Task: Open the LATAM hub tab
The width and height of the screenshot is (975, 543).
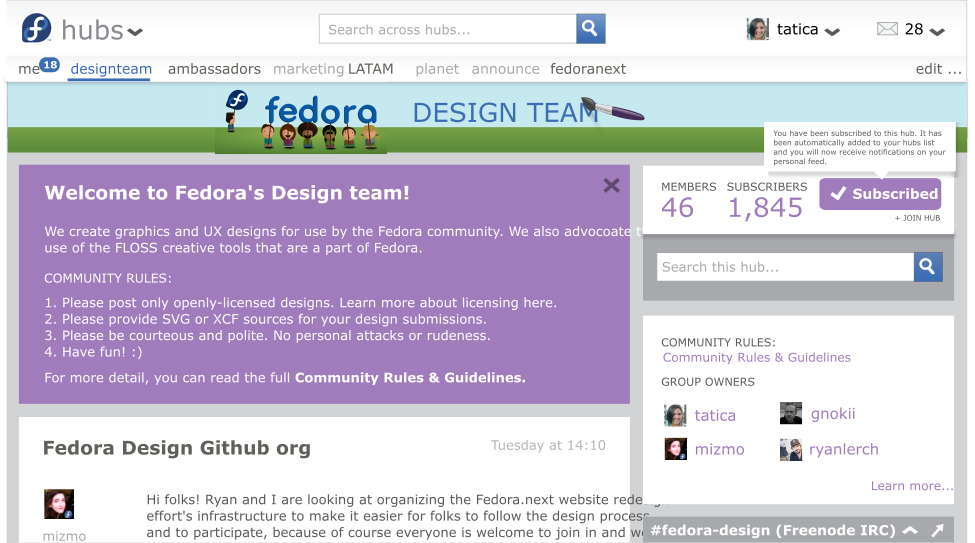Action: (371, 69)
